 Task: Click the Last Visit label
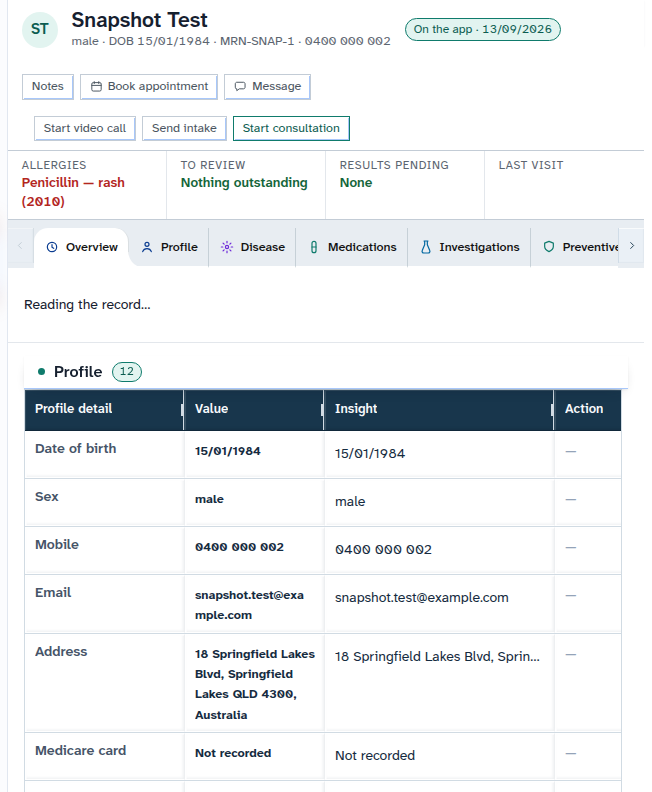(x=531, y=165)
